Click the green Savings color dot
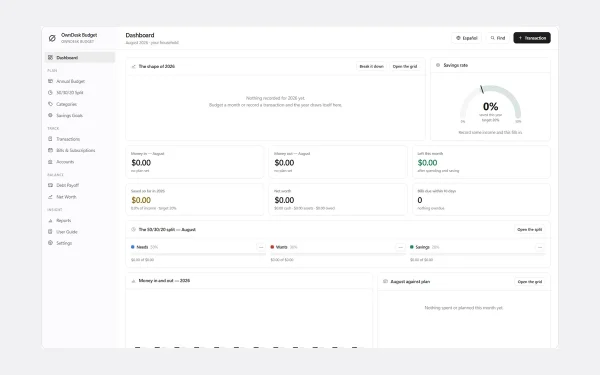Image resolution: width=600 pixels, height=375 pixels. coord(412,247)
